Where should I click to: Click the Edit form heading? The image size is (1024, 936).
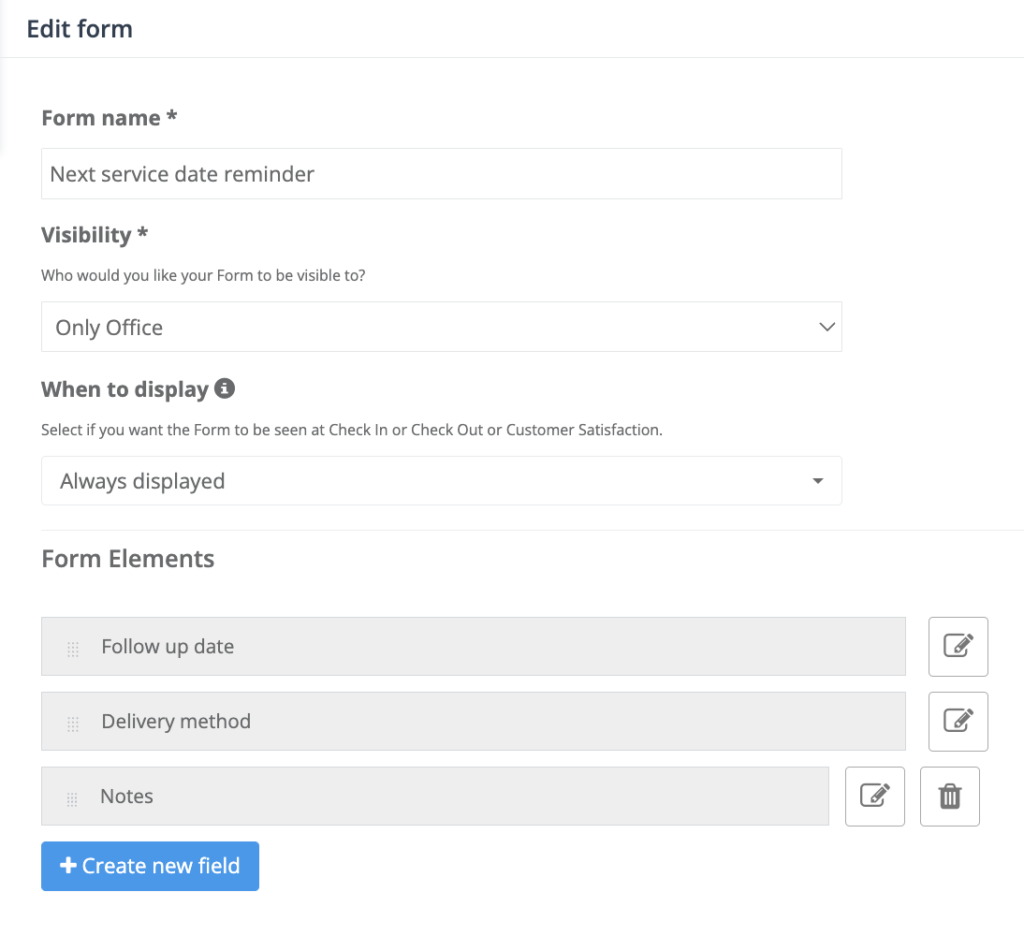click(80, 29)
